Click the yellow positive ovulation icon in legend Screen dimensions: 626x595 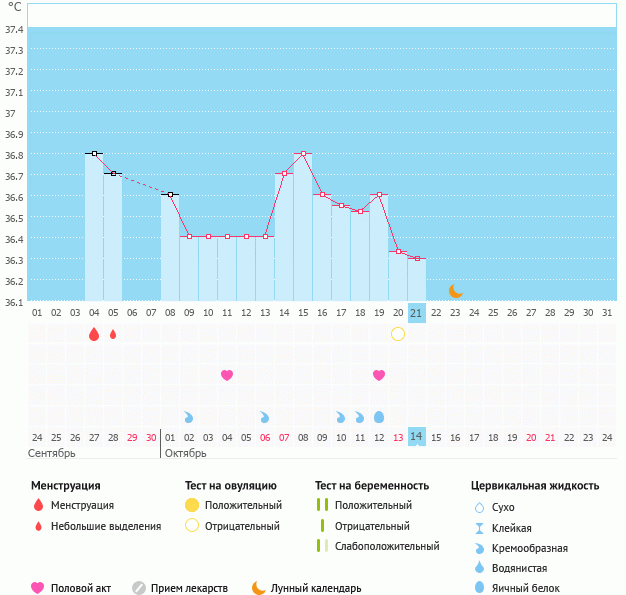(192, 505)
